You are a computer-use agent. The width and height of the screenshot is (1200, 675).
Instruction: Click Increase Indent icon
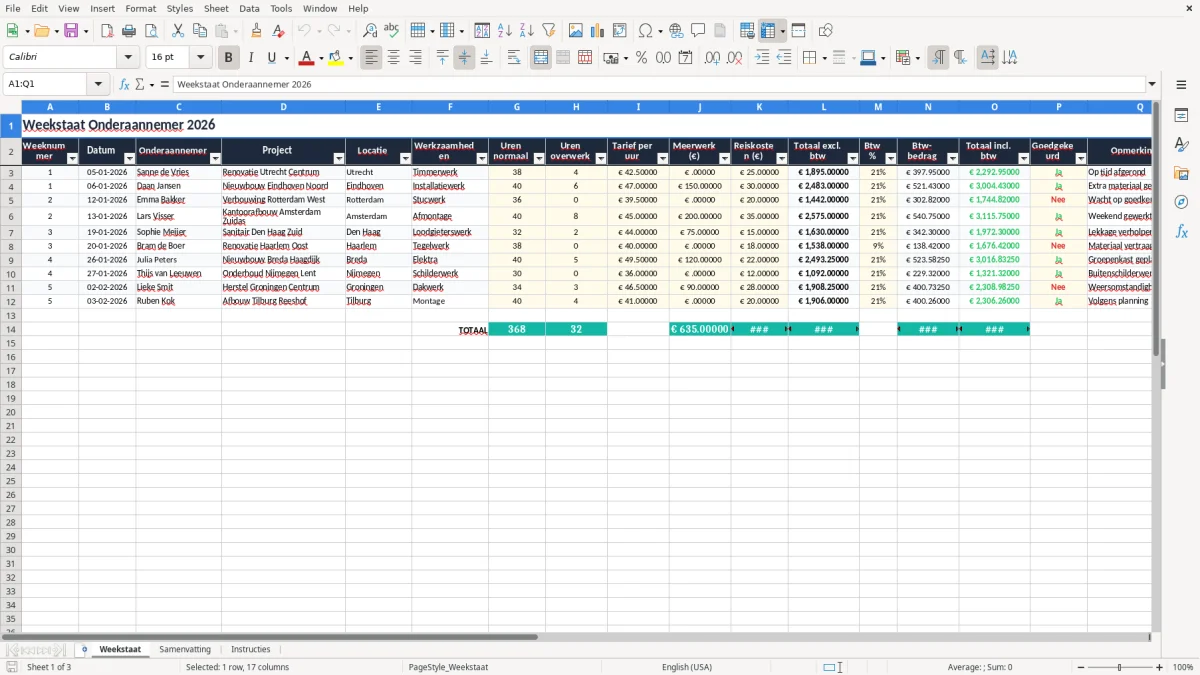click(x=762, y=58)
